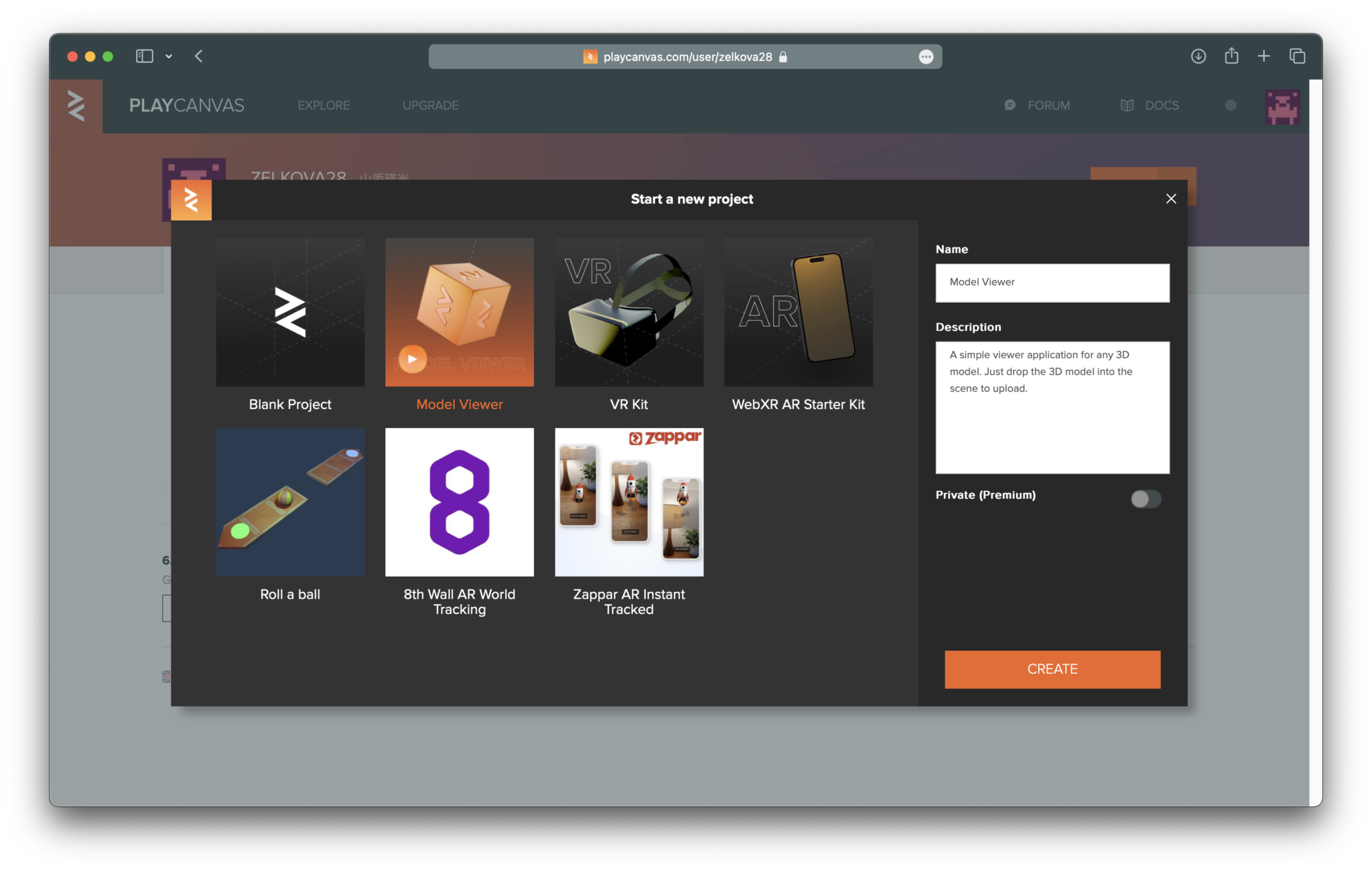Screen dimensions: 1372x872
Task: Click the page options ellipsis in address bar
Action: 926,57
